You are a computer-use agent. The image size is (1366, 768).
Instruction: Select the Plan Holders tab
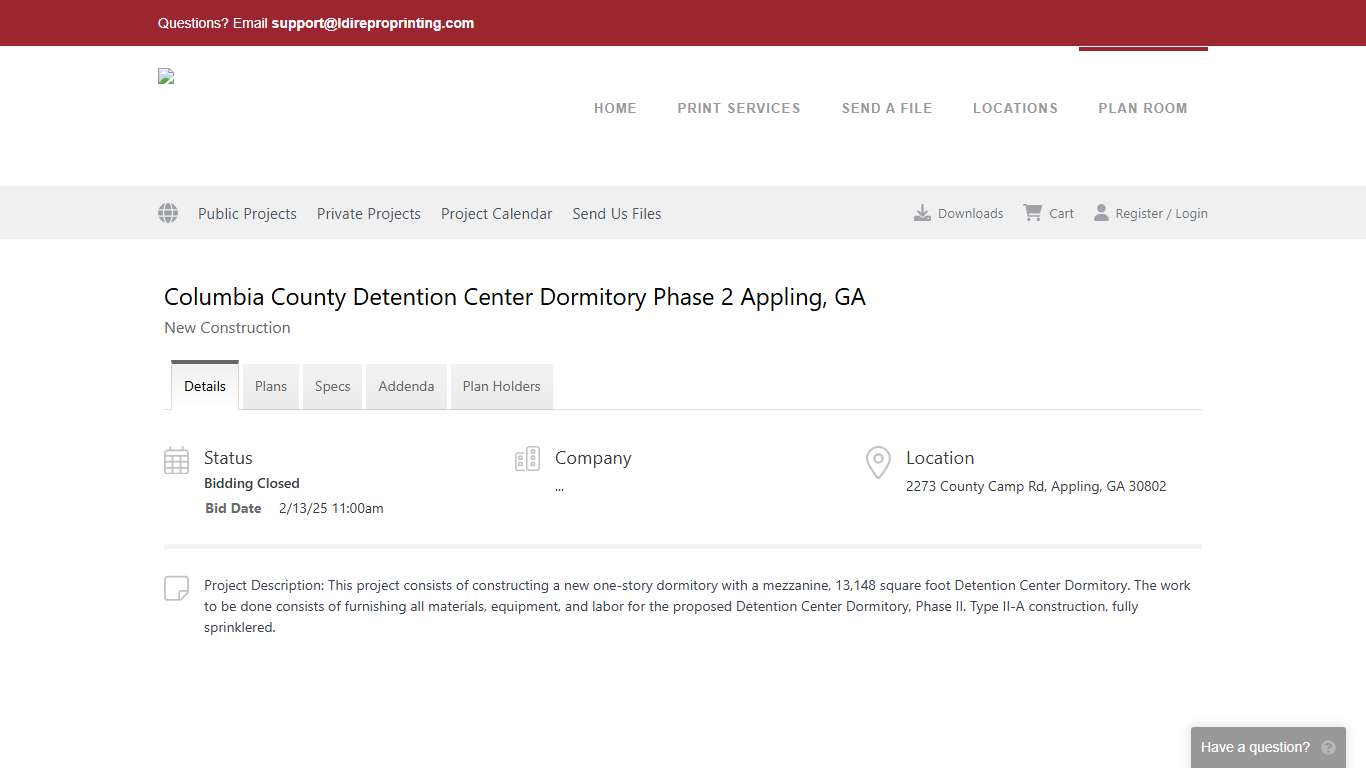[x=501, y=386]
